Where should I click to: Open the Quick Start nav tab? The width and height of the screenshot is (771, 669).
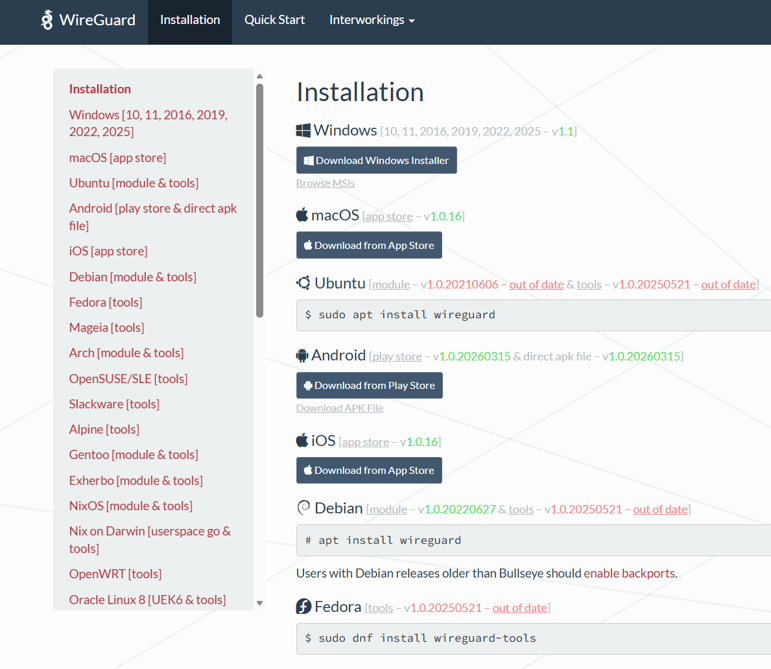[274, 20]
